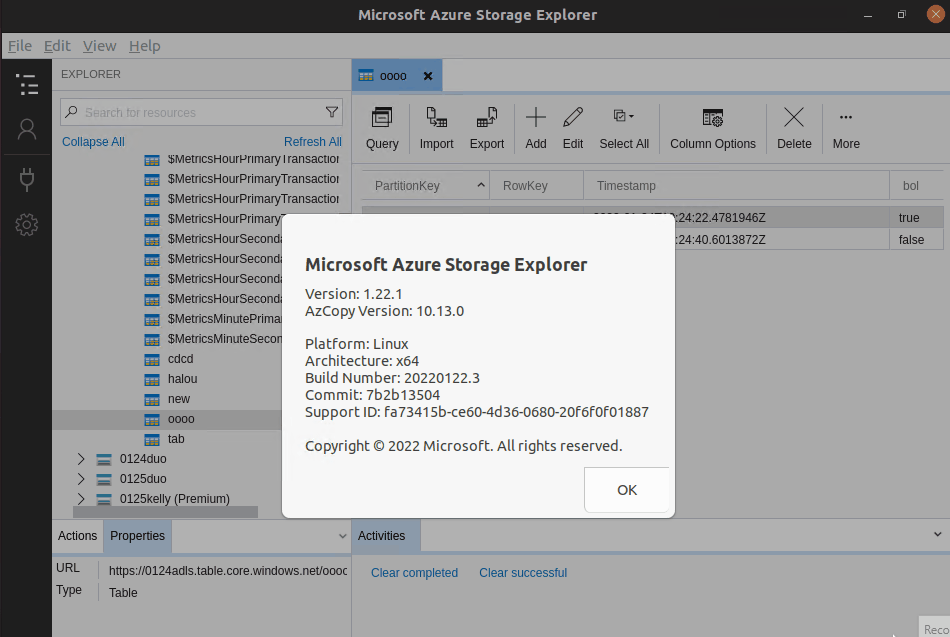
Task: Open the Account Management icon
Action: pyautogui.click(x=27, y=130)
